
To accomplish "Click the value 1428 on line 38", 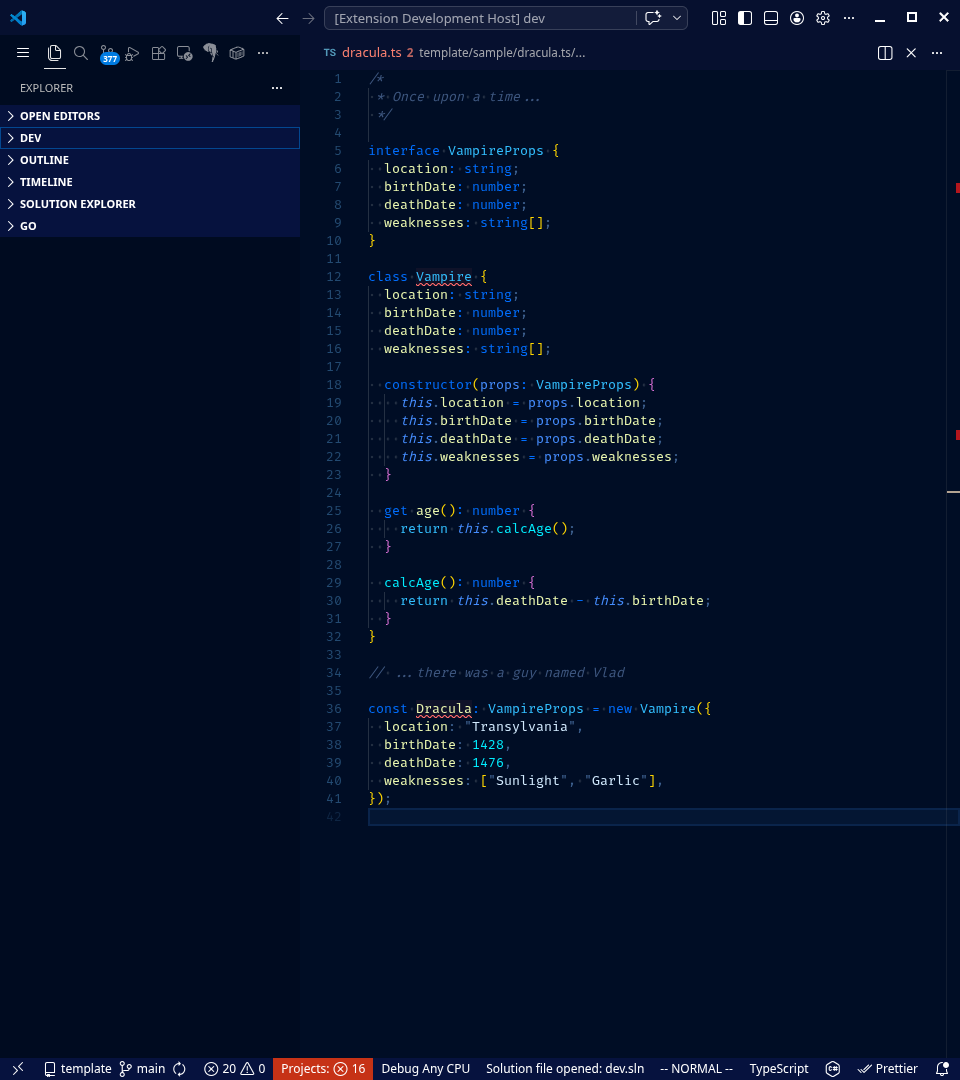I will click(488, 744).
